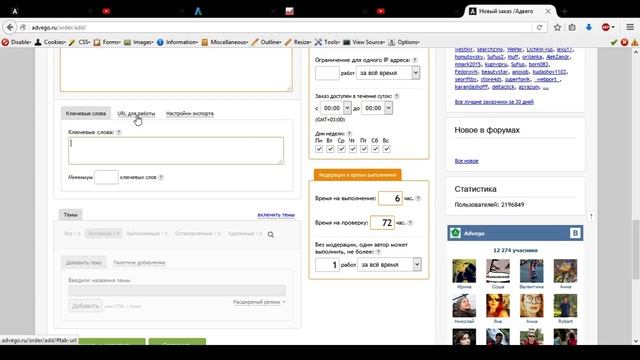This screenshot has height=360, width=640.
Task: Click the включить темы link
Action: tap(276, 215)
